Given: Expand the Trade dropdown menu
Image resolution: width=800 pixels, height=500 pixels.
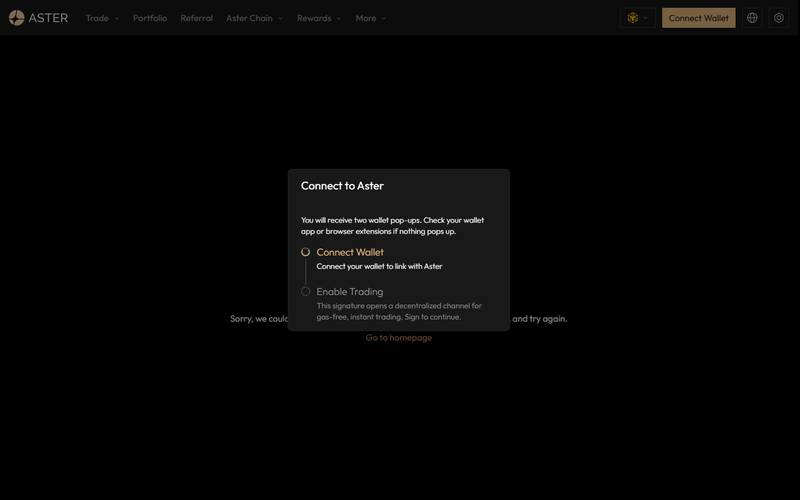Looking at the screenshot, I should (102, 18).
